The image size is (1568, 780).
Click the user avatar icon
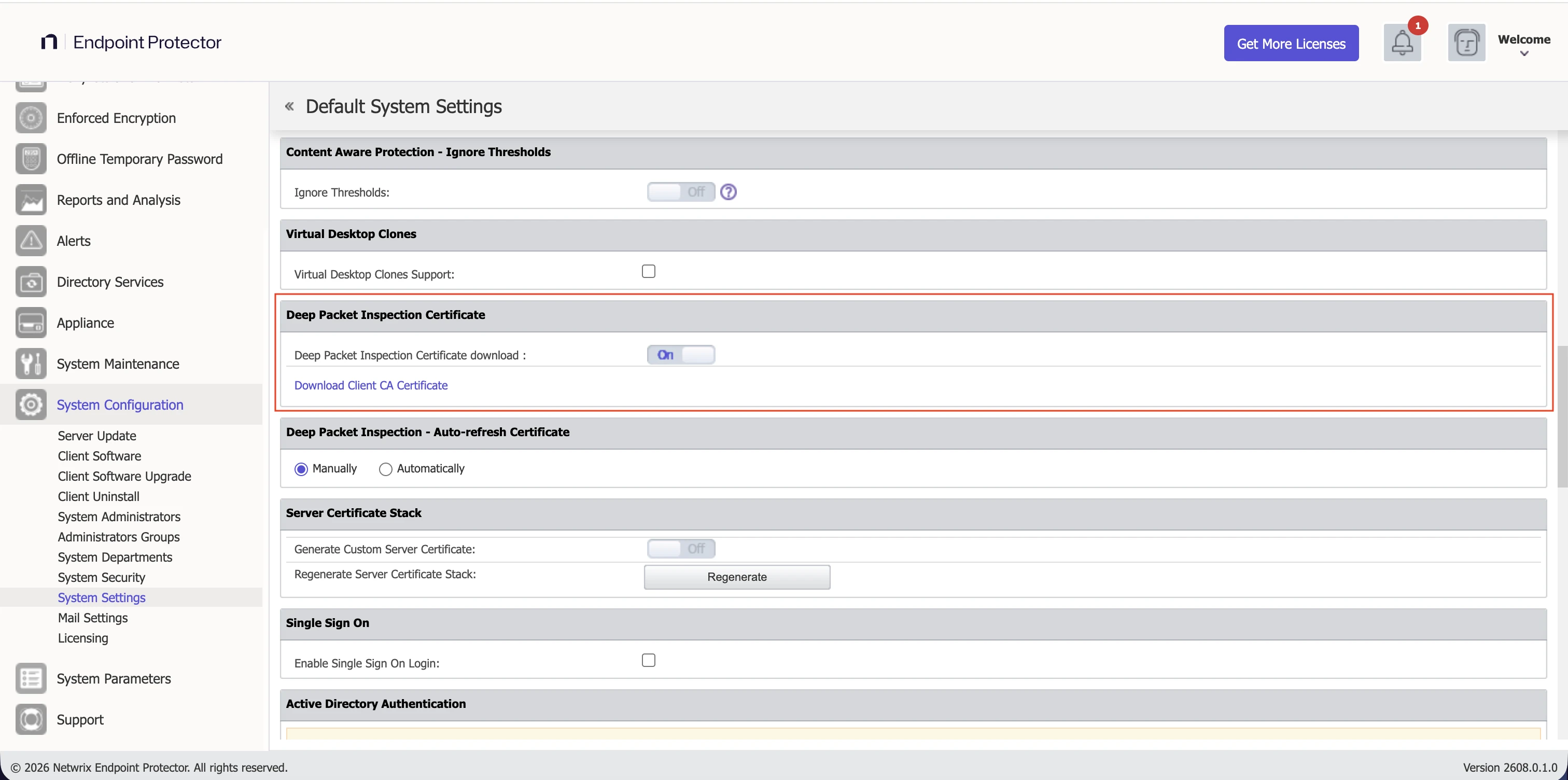click(x=1466, y=43)
